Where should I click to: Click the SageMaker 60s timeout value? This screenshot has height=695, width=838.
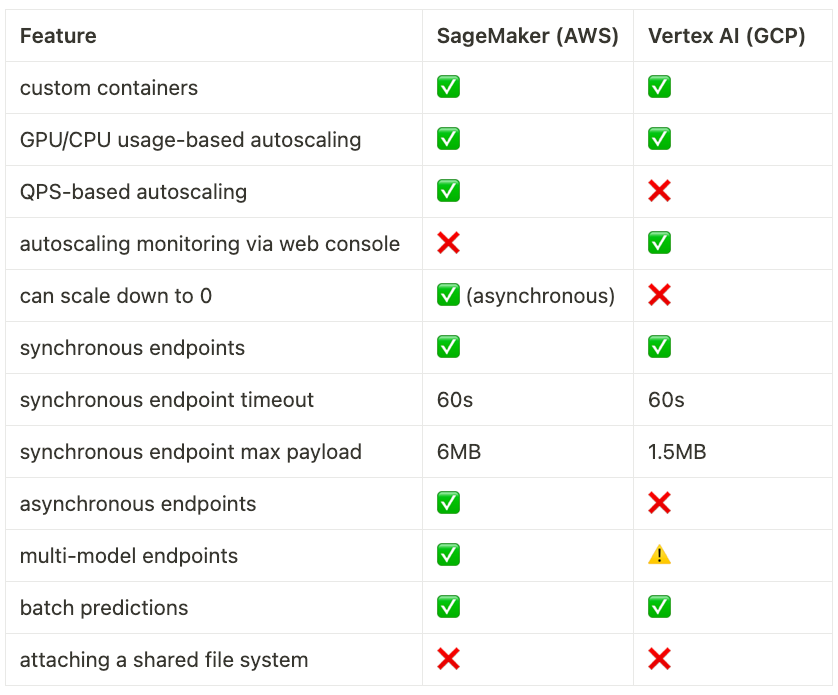[x=455, y=400]
